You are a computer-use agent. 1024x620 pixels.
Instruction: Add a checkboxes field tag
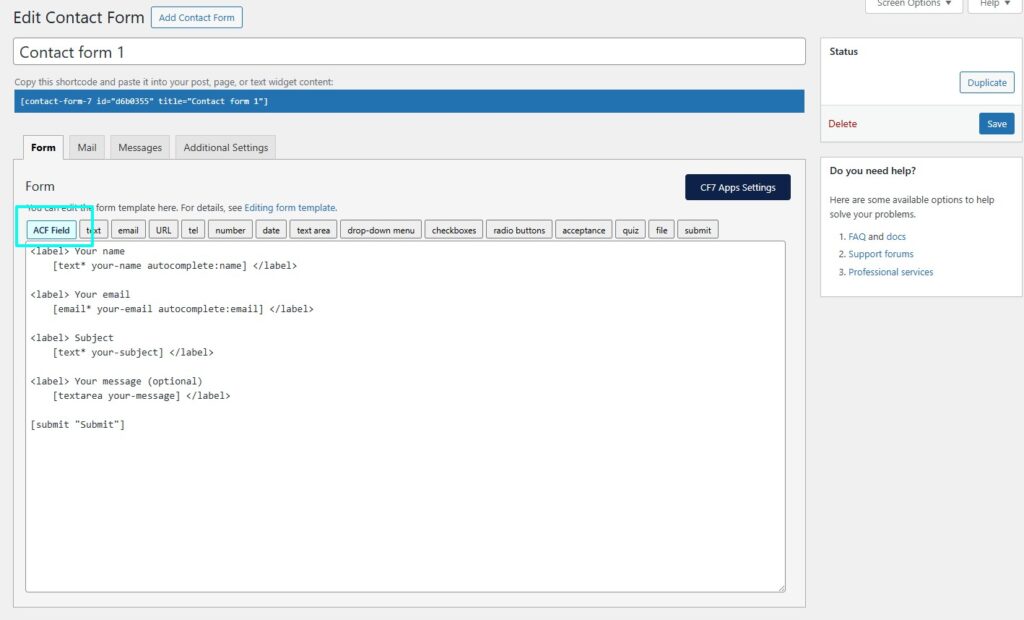click(x=454, y=230)
